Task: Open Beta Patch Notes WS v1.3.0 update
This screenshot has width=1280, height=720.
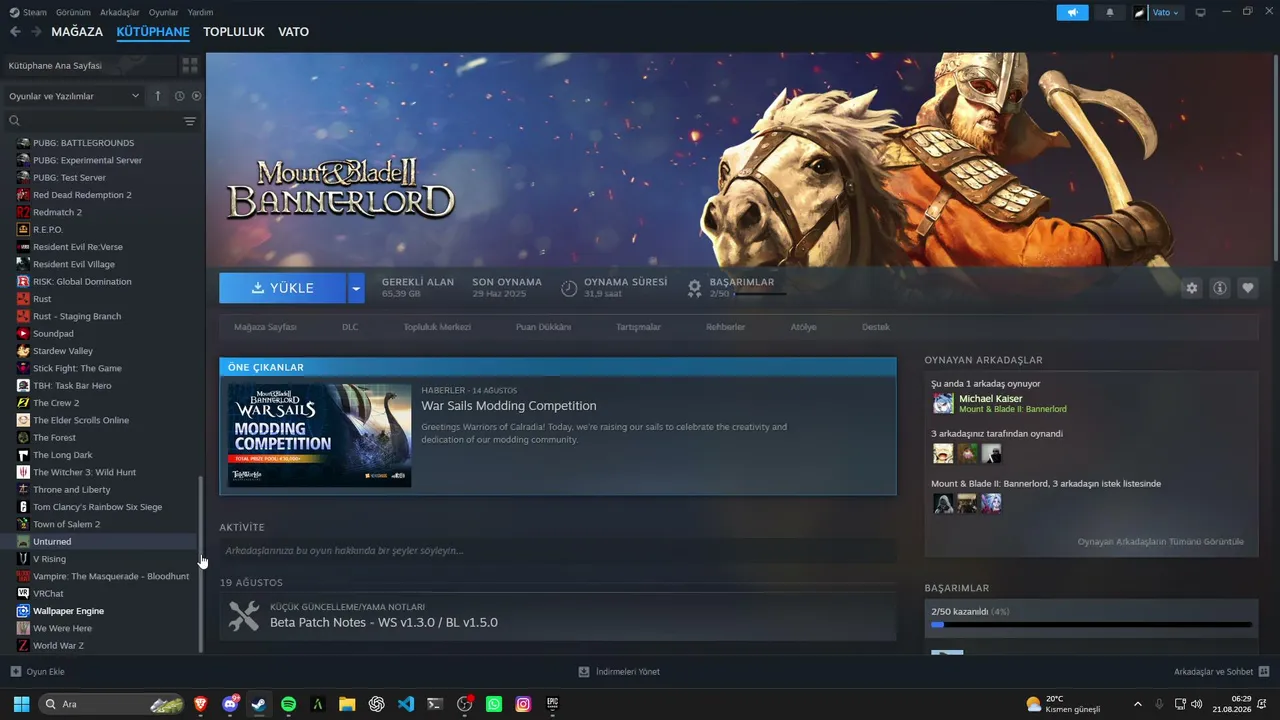Action: coord(384,622)
